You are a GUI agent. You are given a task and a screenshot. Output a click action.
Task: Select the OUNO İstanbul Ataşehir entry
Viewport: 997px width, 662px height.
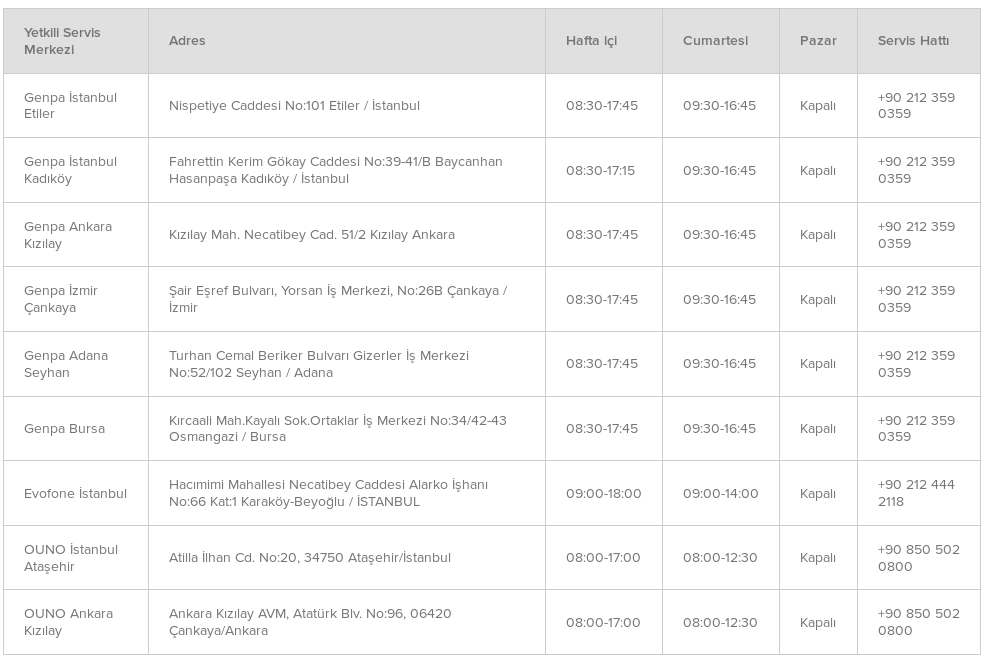71,558
